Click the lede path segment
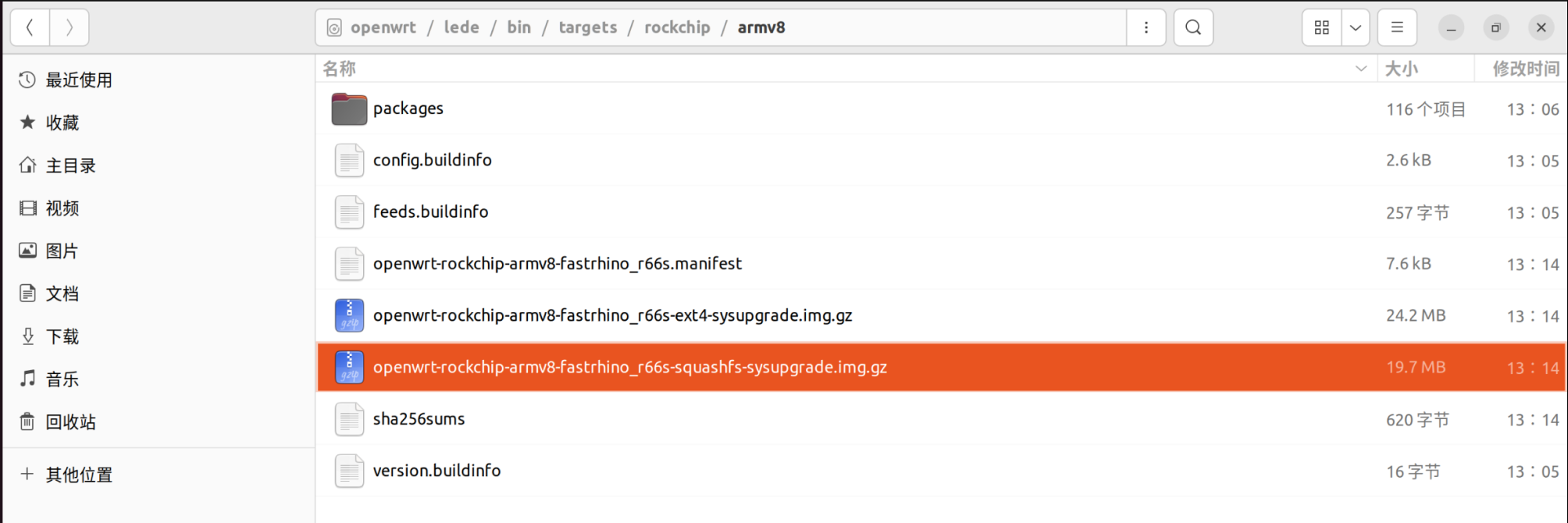This screenshot has width=1568, height=523. tap(461, 27)
